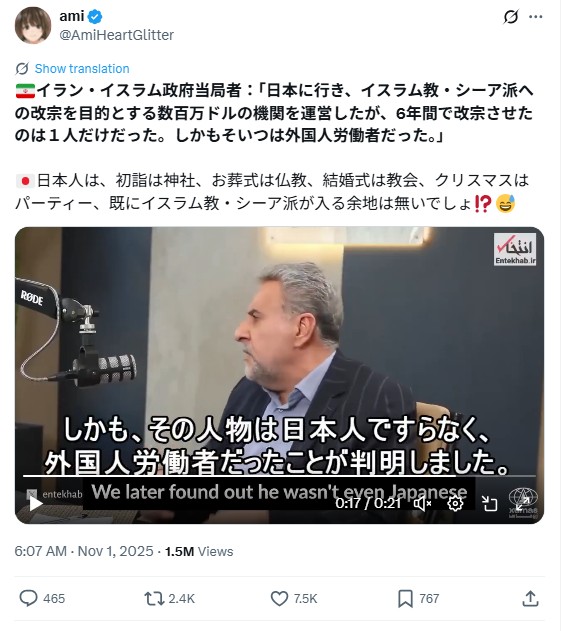Click the video progress bar

[x=279, y=476]
